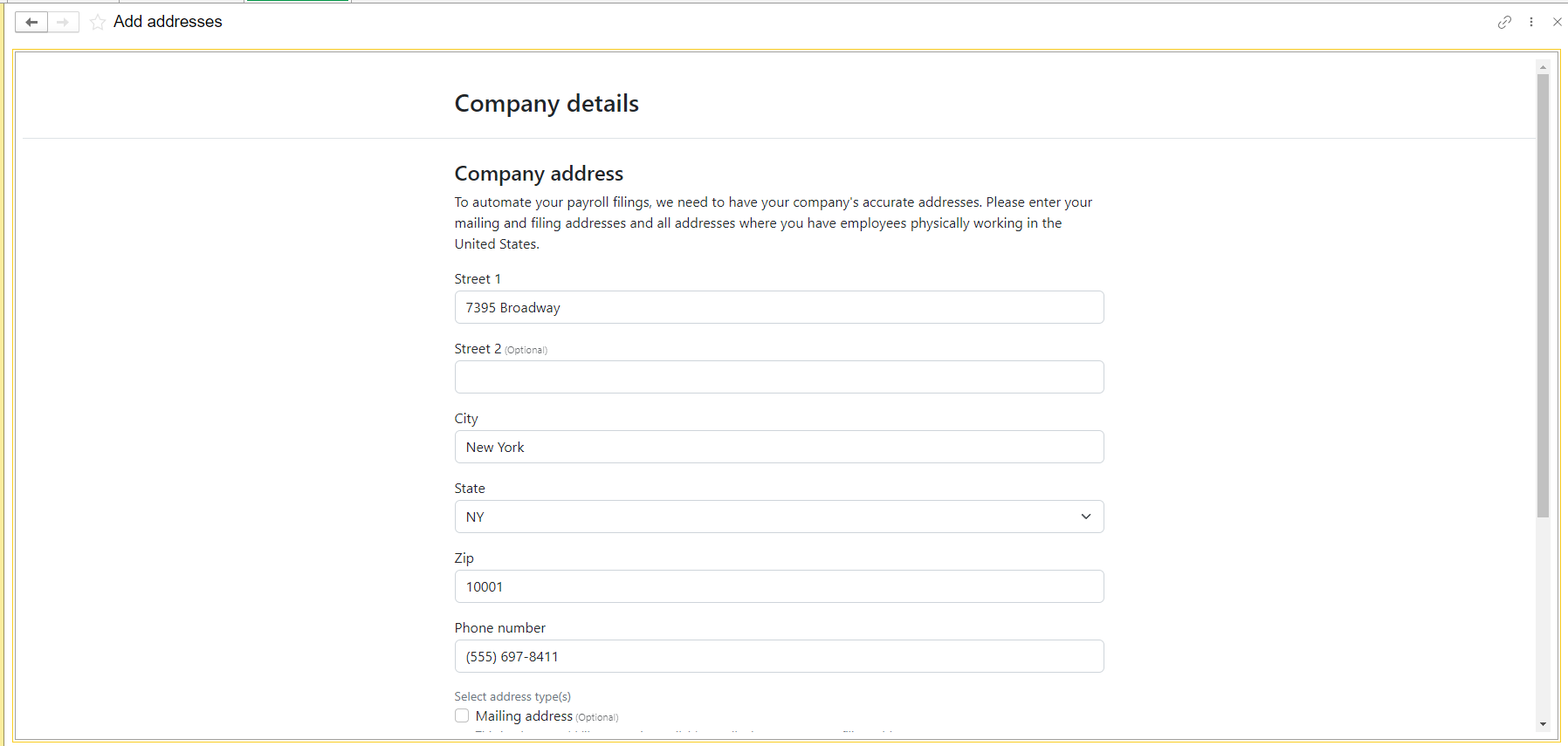This screenshot has height=746, width=1568.
Task: Copy page link with chain icon
Action: (1504, 22)
